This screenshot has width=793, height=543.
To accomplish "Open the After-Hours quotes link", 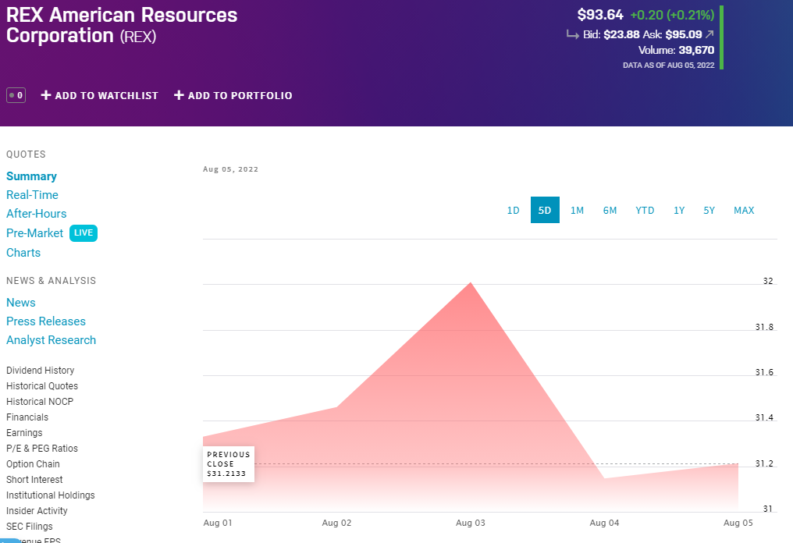I will (36, 213).
